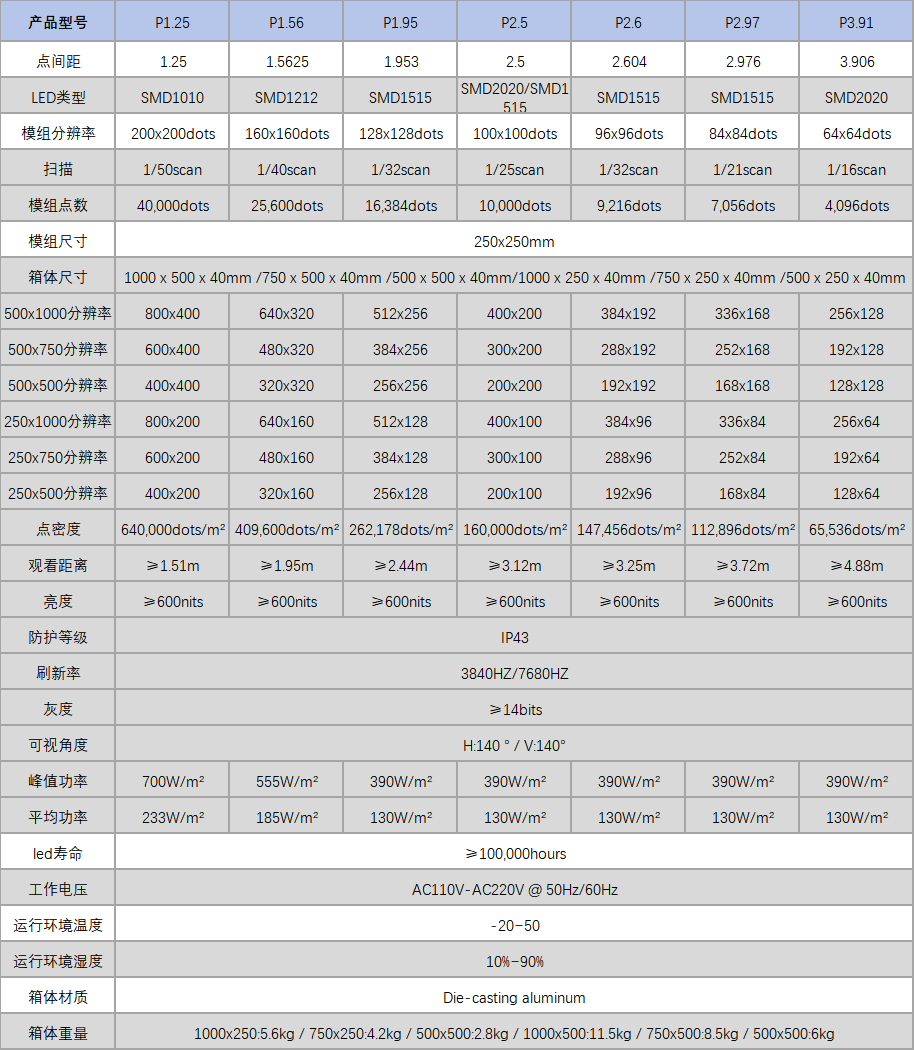Image resolution: width=914 pixels, height=1050 pixels.
Task: Click the 1/21scan cell
Action: click(x=742, y=169)
